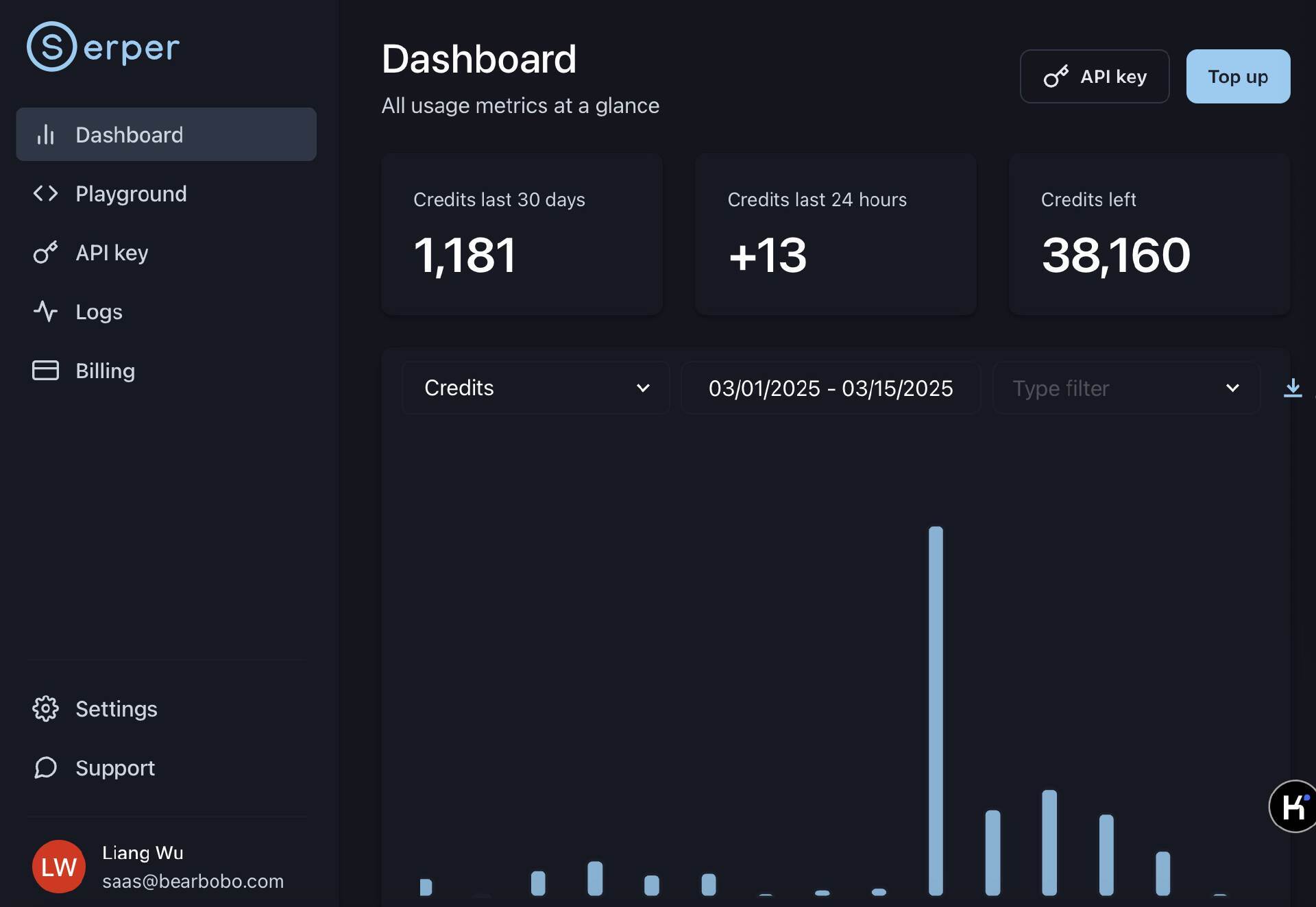Click the LW user avatar
The height and width of the screenshot is (907, 1316).
coord(58,867)
